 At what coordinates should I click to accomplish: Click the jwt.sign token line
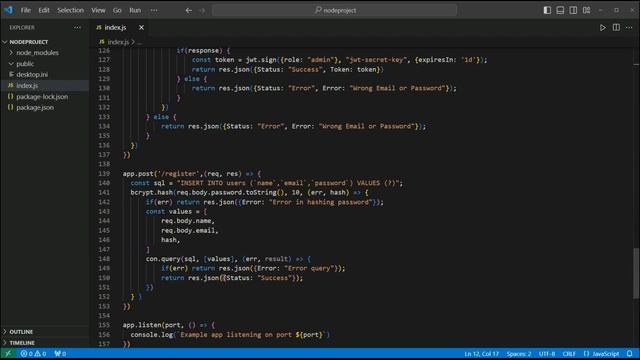pyautogui.click(x=340, y=60)
